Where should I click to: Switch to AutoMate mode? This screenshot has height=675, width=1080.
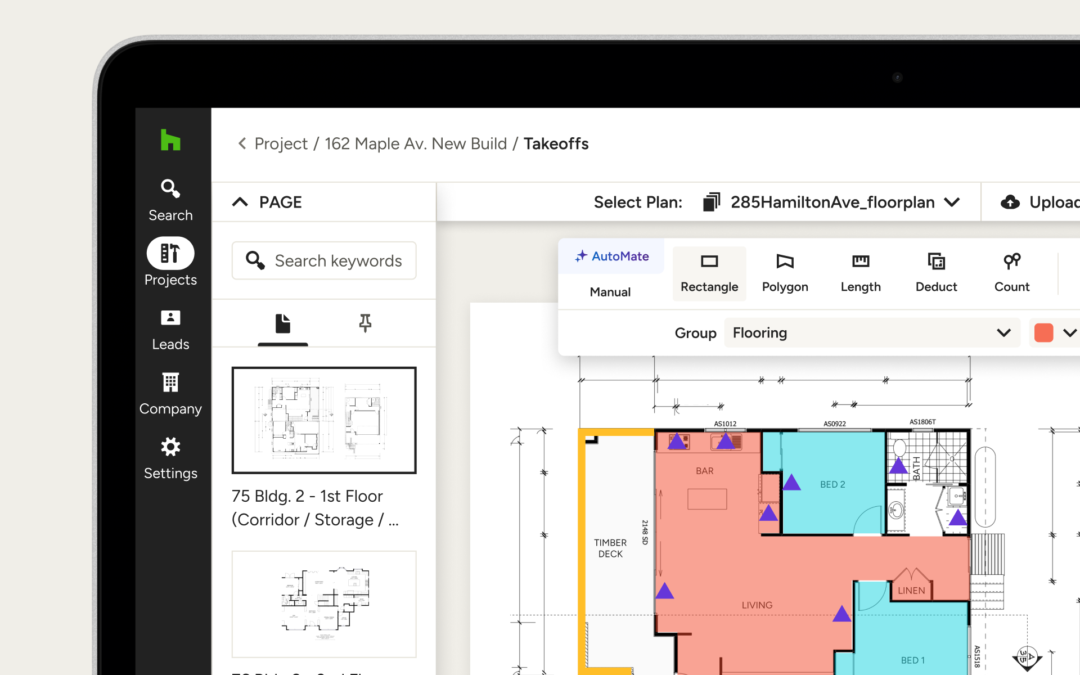612,256
